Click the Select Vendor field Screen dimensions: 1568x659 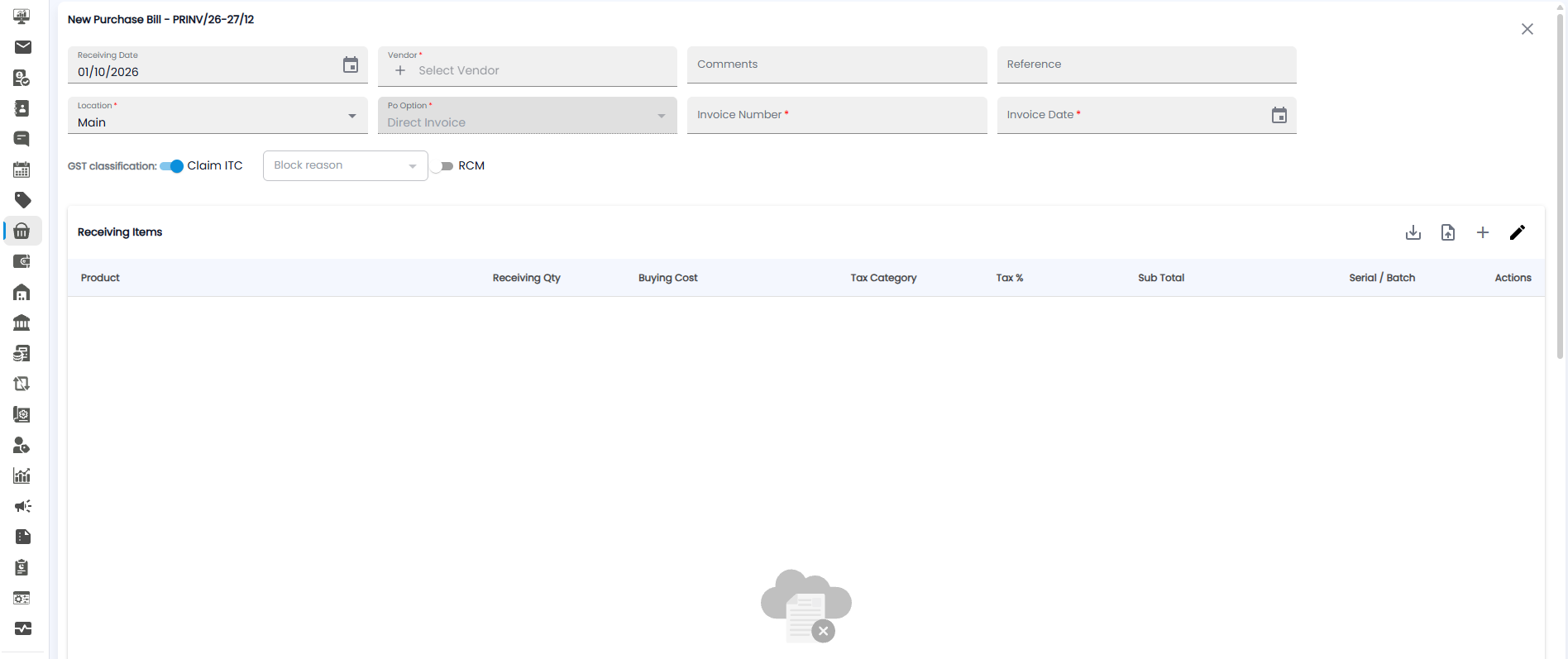pyautogui.click(x=528, y=66)
